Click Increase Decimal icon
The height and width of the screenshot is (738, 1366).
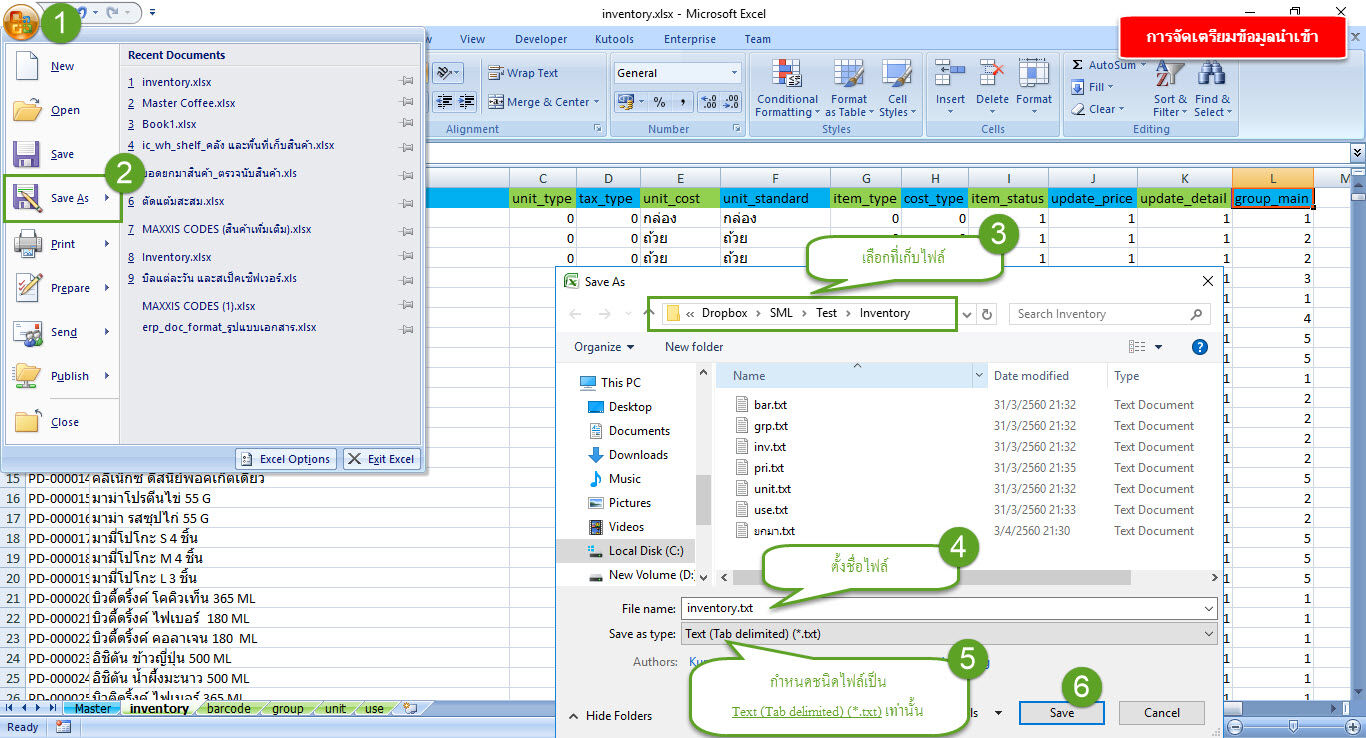[708, 102]
